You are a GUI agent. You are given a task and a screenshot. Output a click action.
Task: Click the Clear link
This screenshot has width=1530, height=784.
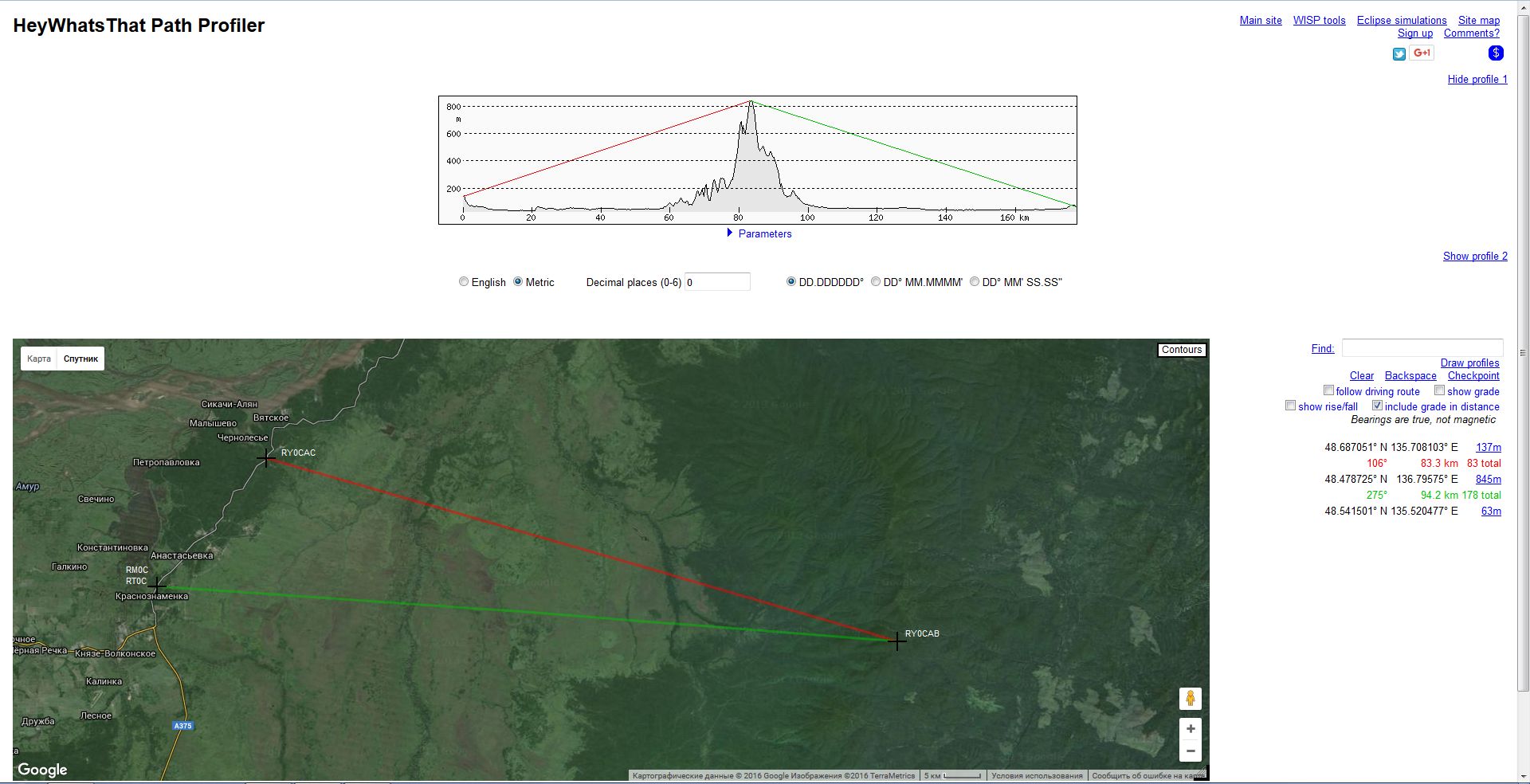[1362, 376]
